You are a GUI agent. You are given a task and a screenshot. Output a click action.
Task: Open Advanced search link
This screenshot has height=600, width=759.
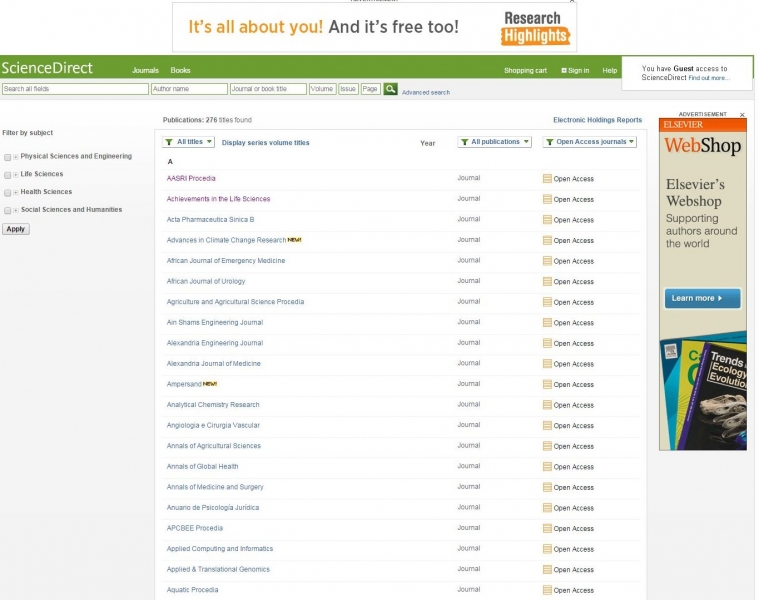click(425, 92)
